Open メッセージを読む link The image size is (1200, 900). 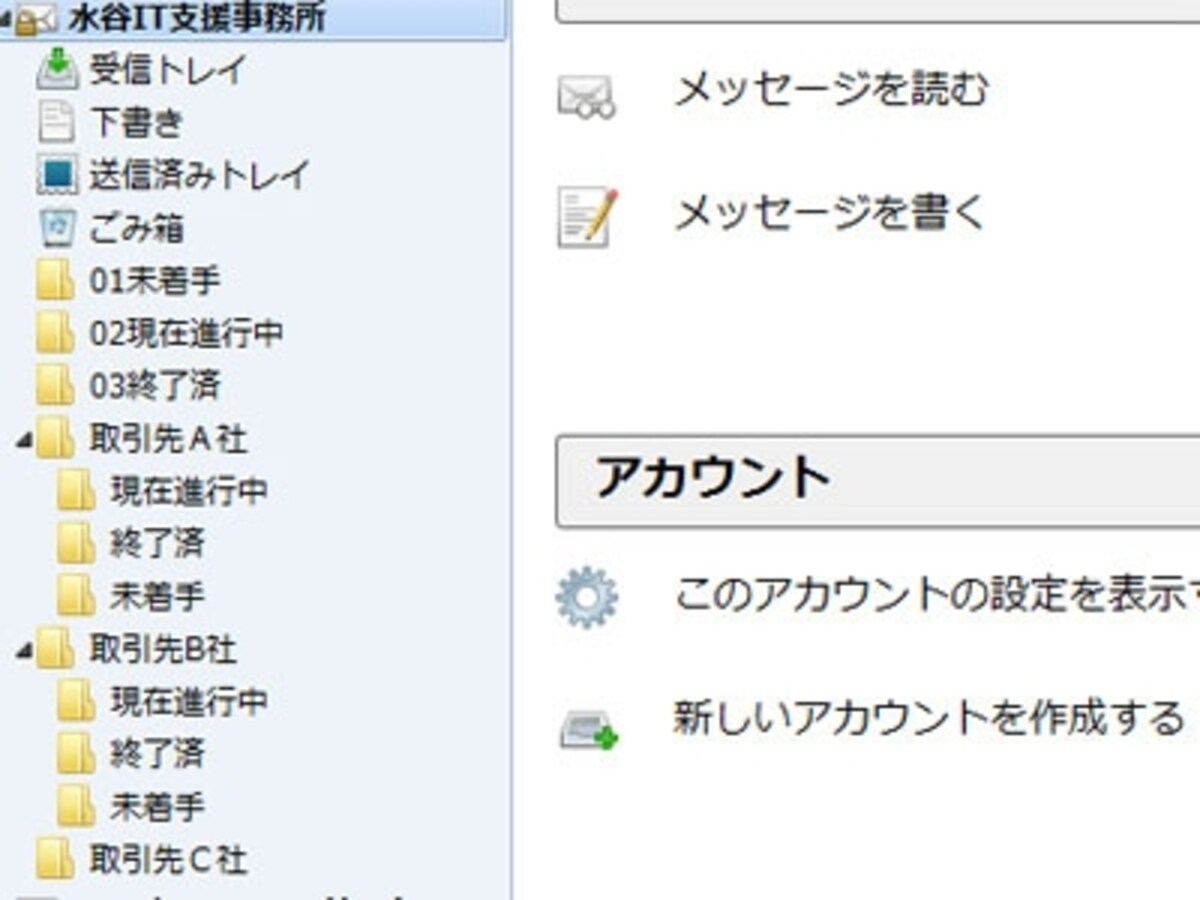pyautogui.click(x=831, y=89)
